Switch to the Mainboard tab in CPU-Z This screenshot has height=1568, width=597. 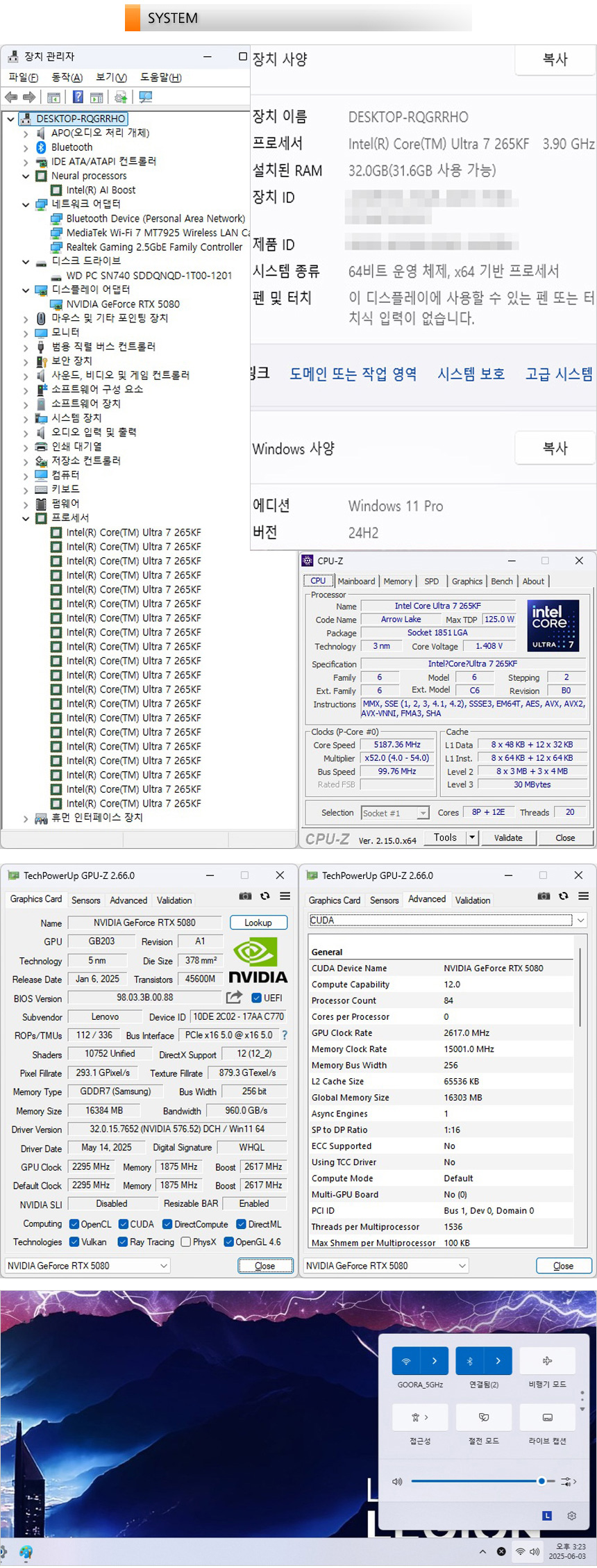(x=356, y=581)
